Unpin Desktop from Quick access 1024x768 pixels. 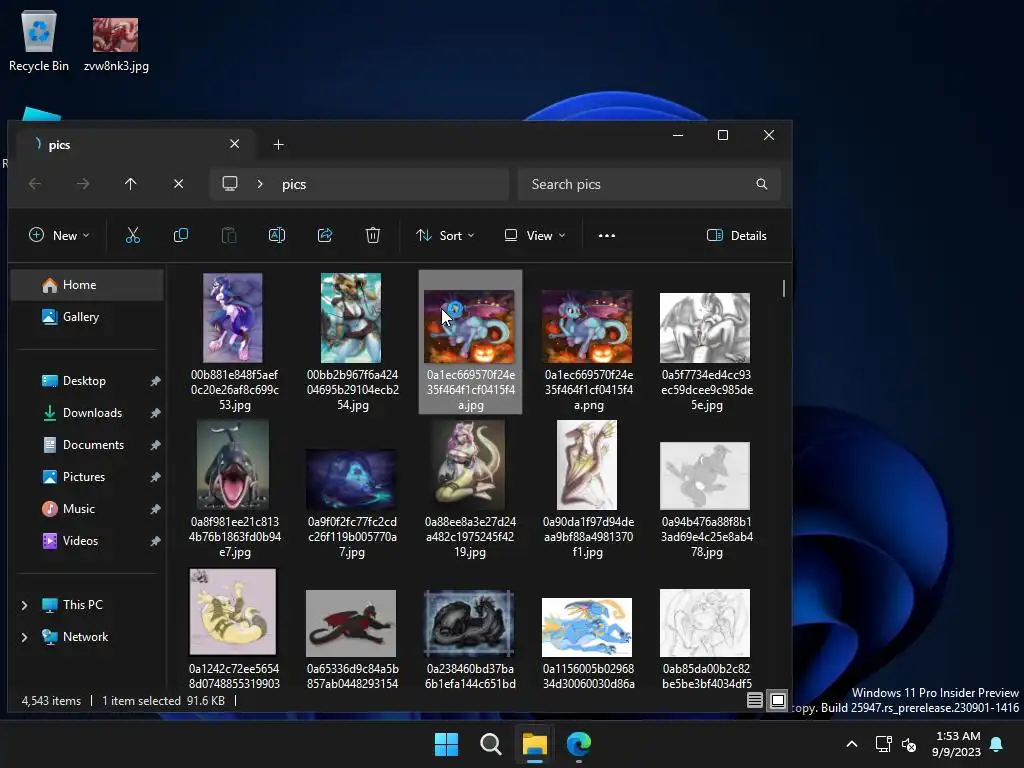[155, 381]
